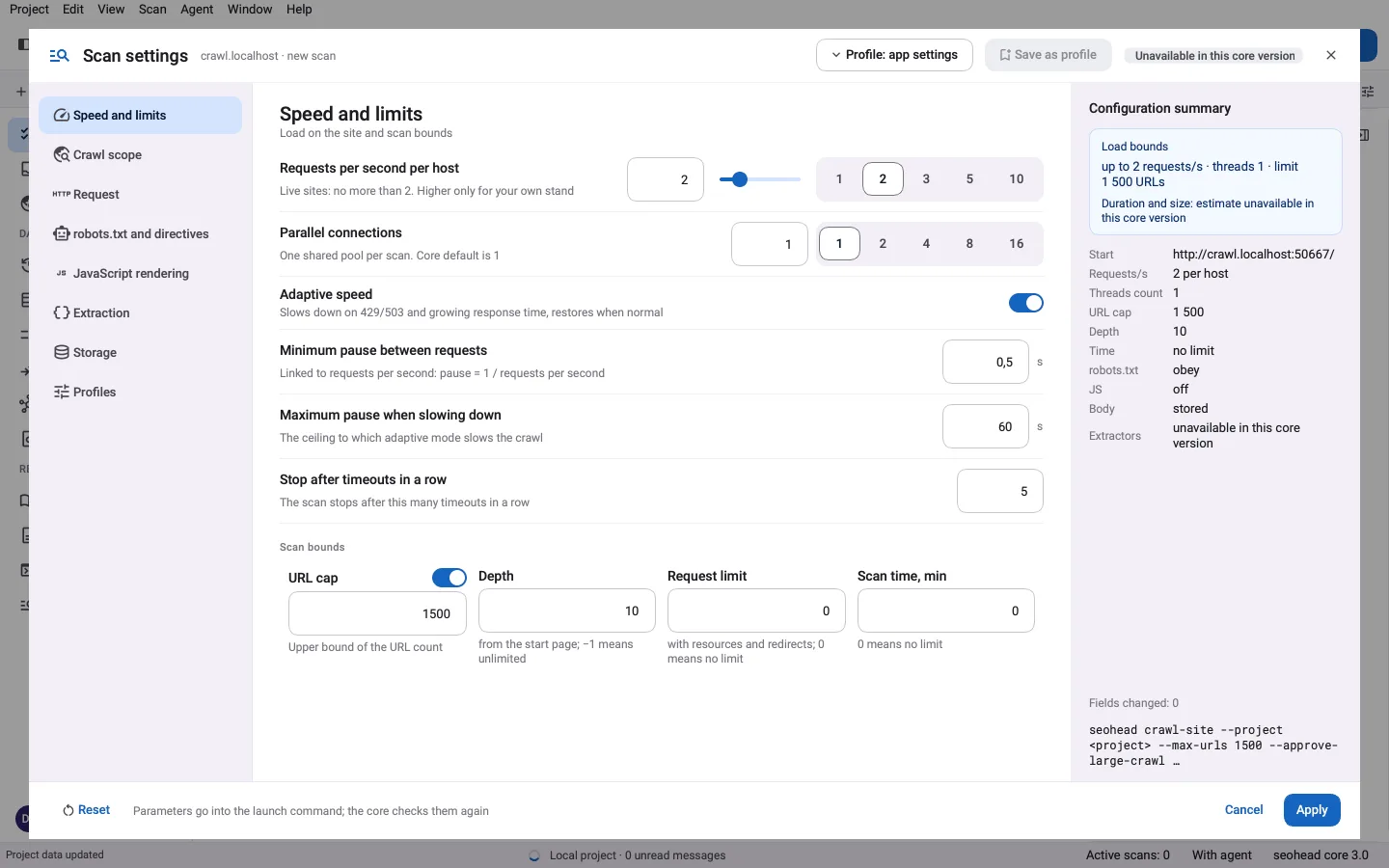Open the Agent menu
This screenshot has width=1389, height=868.
click(197, 10)
